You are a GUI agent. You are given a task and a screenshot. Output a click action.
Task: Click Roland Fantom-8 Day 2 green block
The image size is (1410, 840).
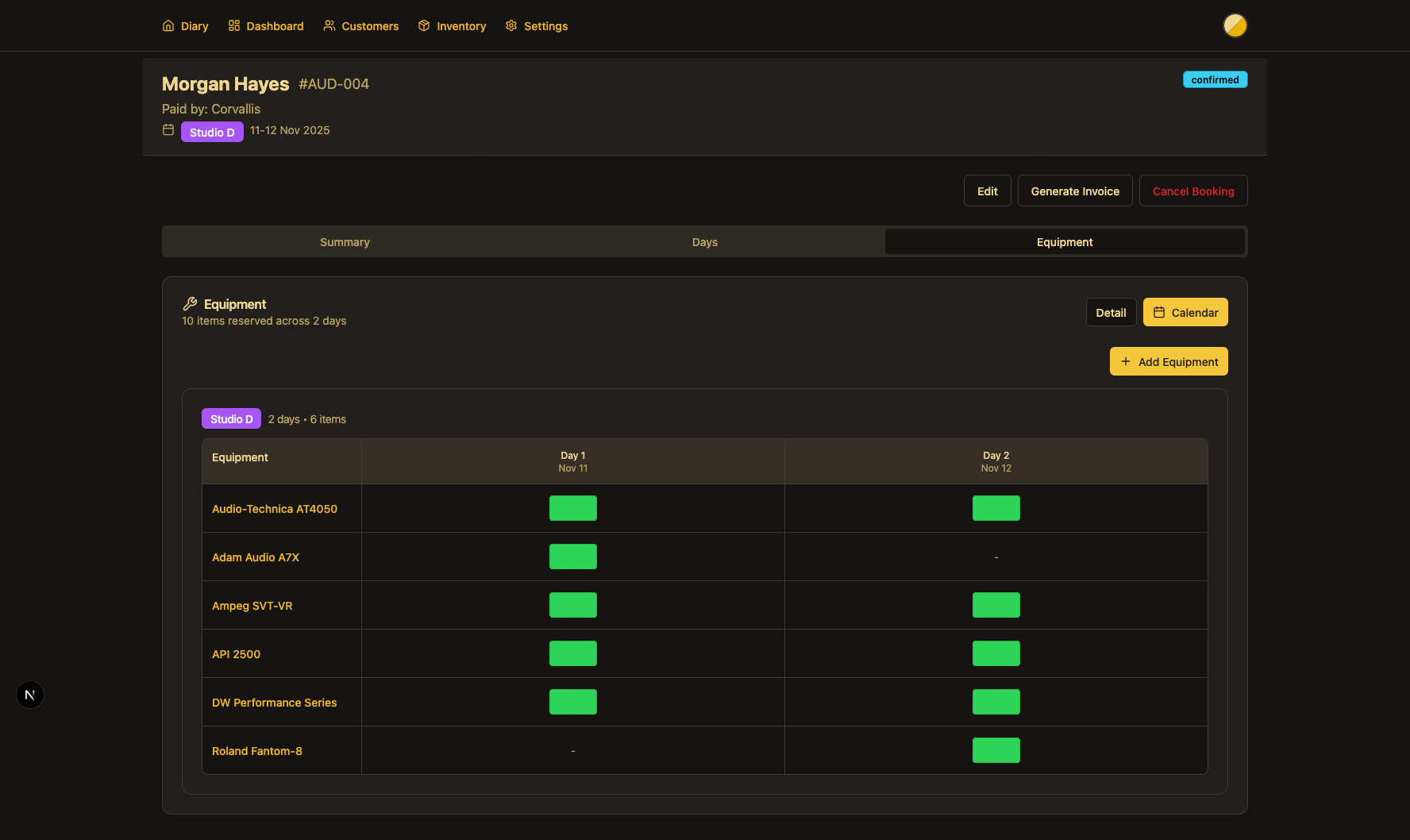click(x=996, y=750)
